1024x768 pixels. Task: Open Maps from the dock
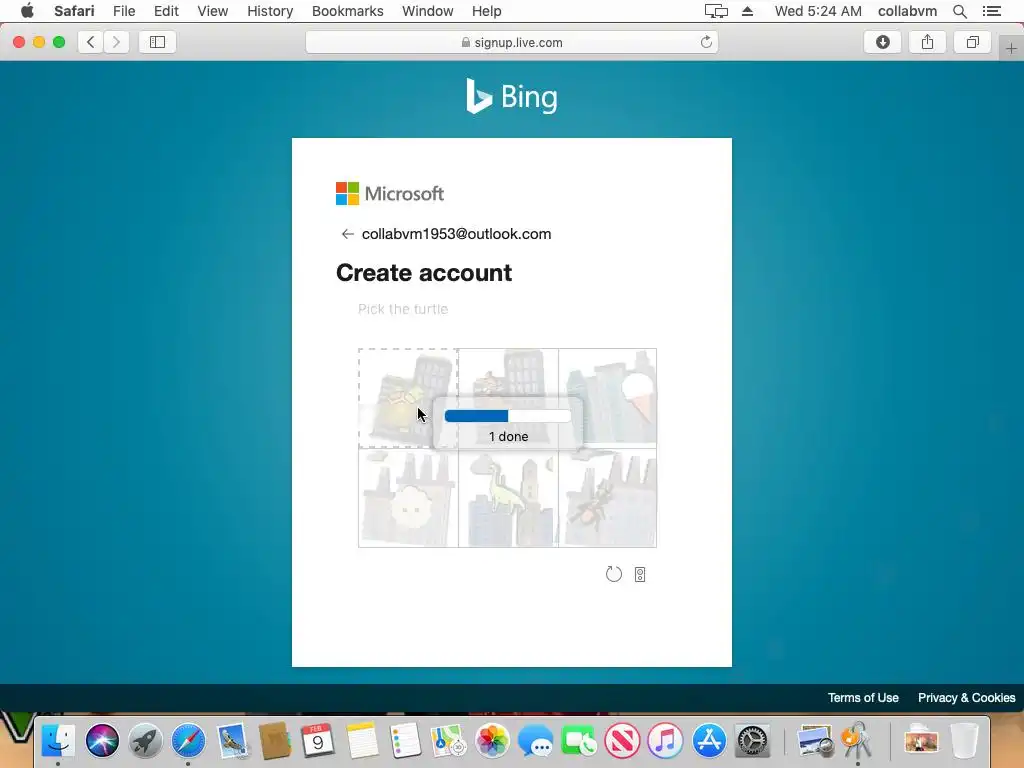point(448,741)
